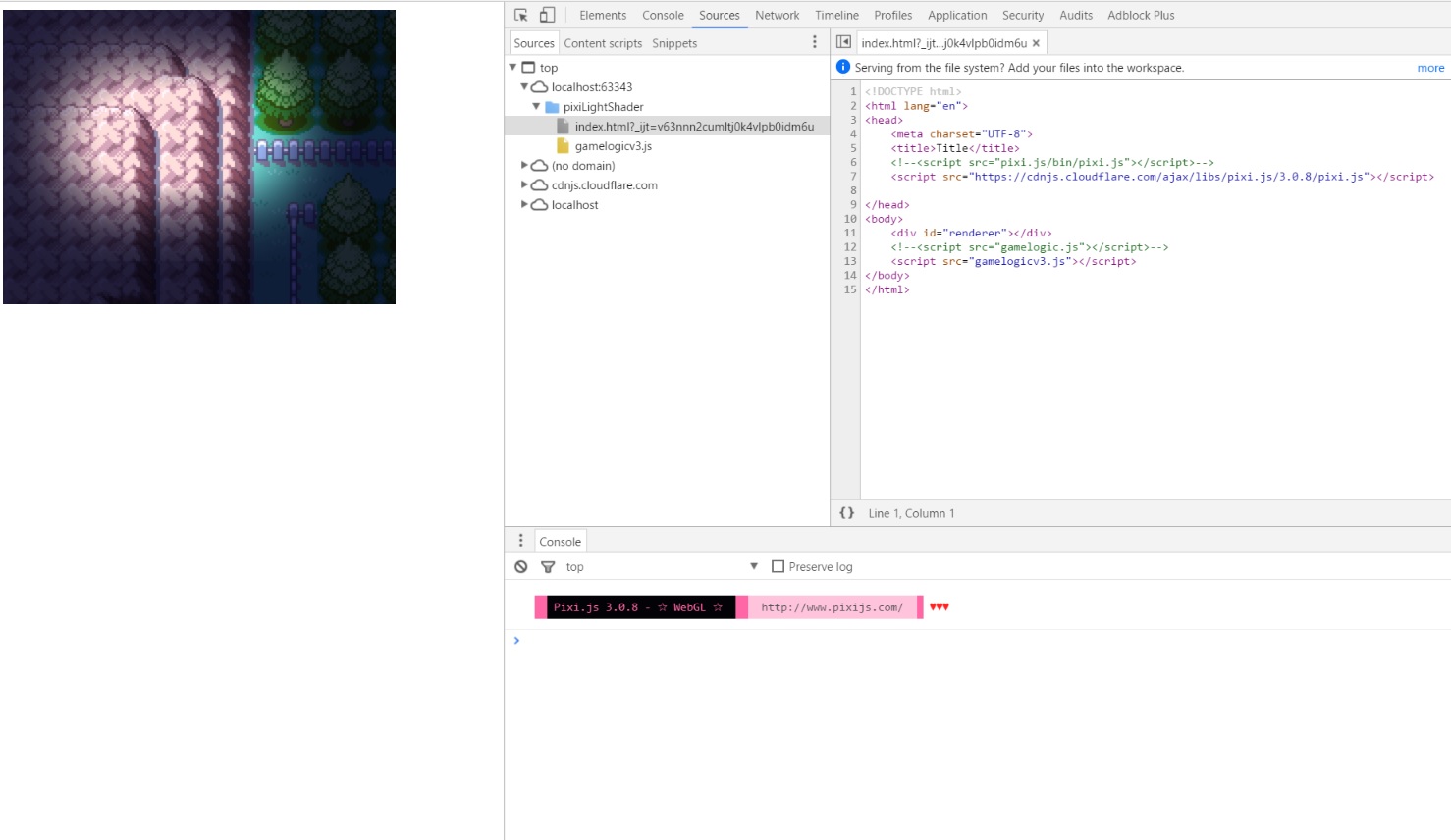
Task: Click the 'Line 1, Column 1' status text
Action: (911, 513)
